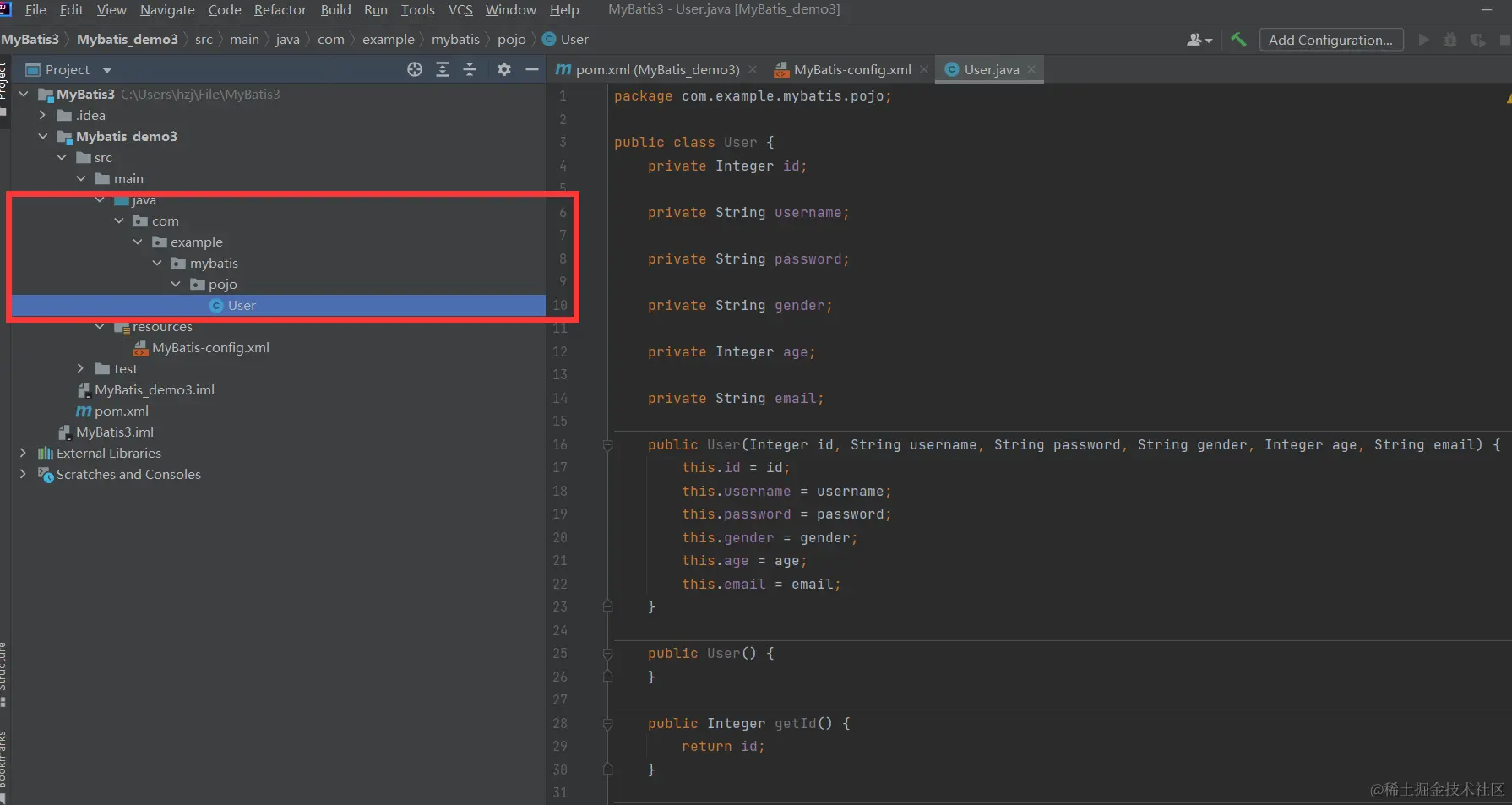Click mybatis in navigation breadcrumb
This screenshot has width=1512, height=805.
point(455,39)
